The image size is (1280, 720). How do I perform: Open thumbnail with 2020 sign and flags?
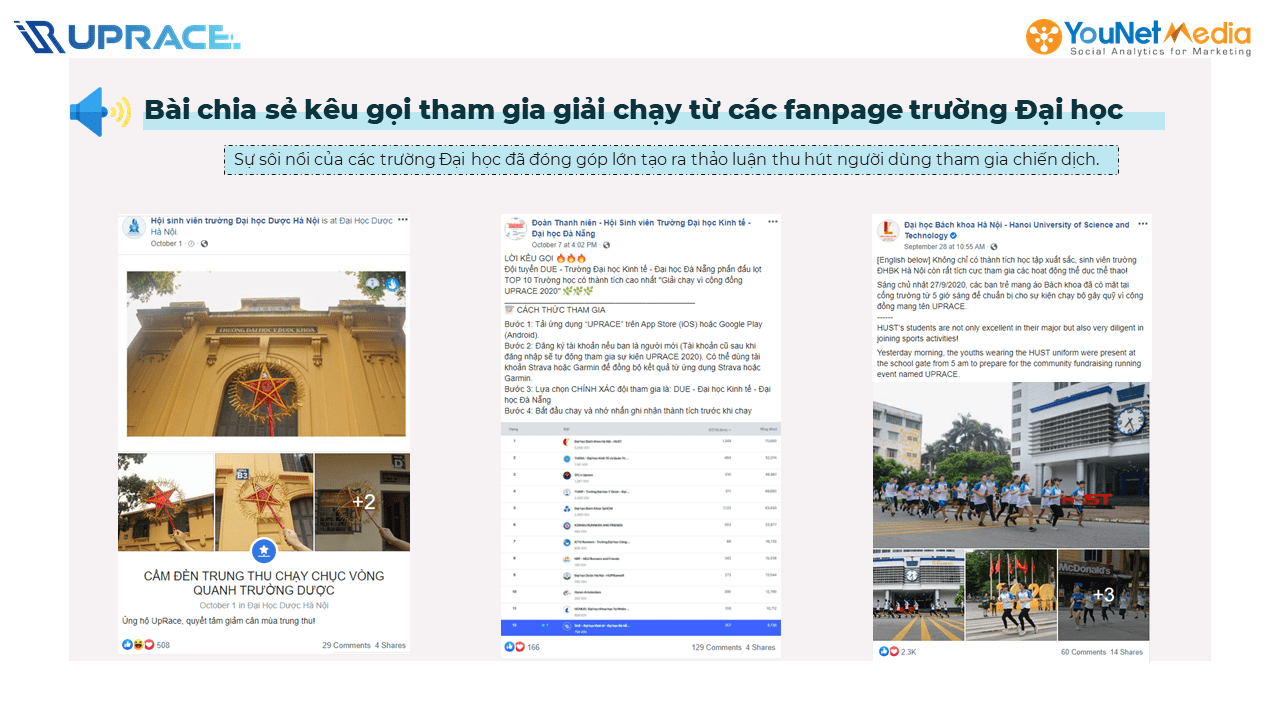(1011, 595)
